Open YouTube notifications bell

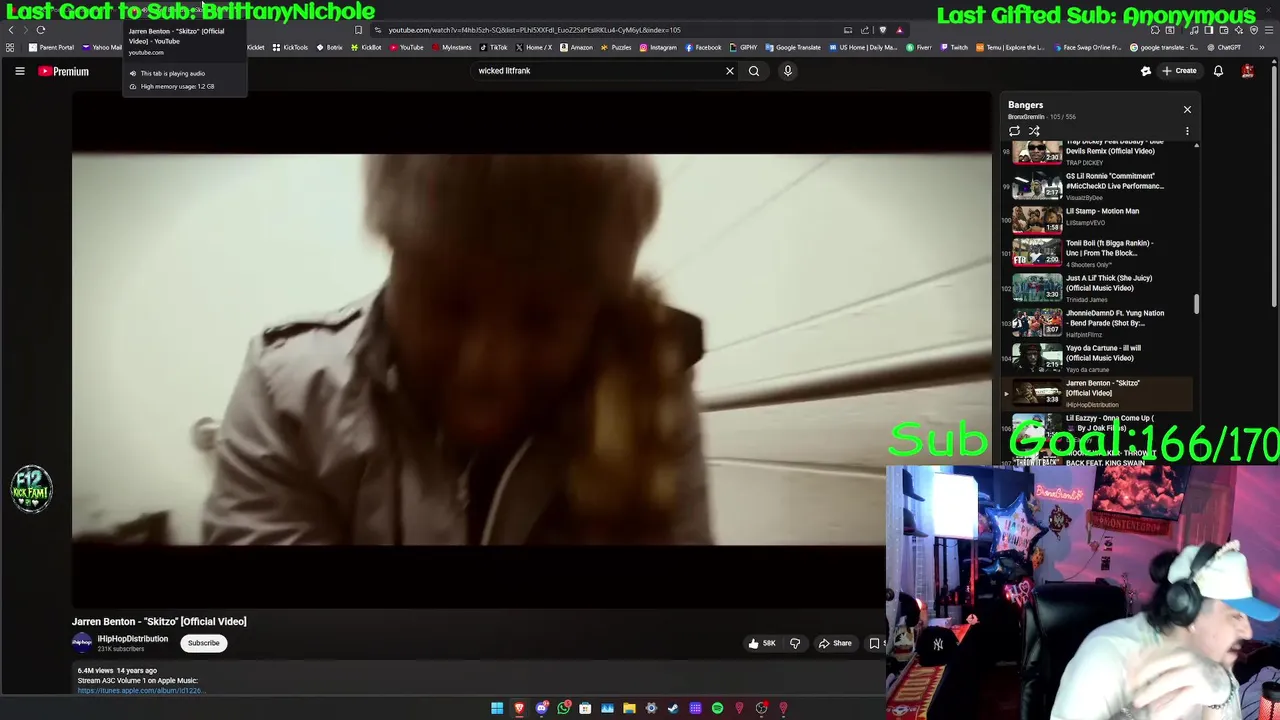(x=1218, y=71)
